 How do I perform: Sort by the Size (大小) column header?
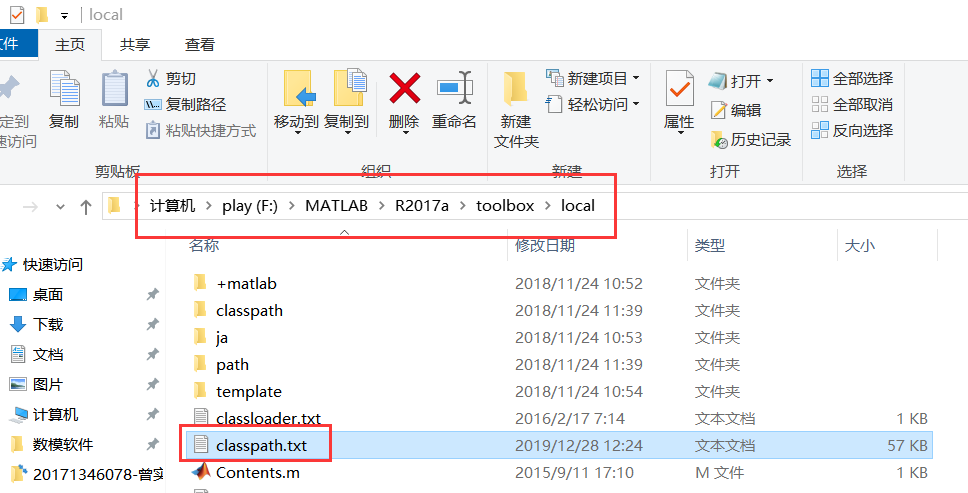(860, 246)
